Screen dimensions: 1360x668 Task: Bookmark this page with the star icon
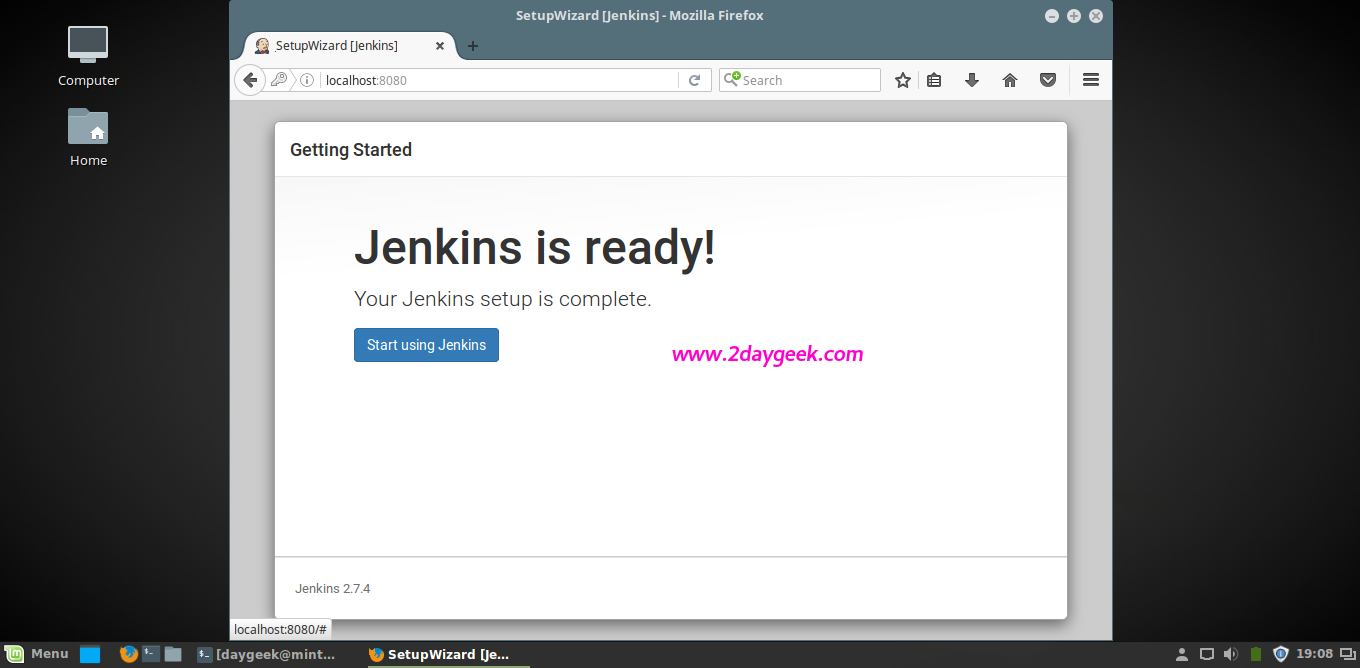click(x=902, y=80)
